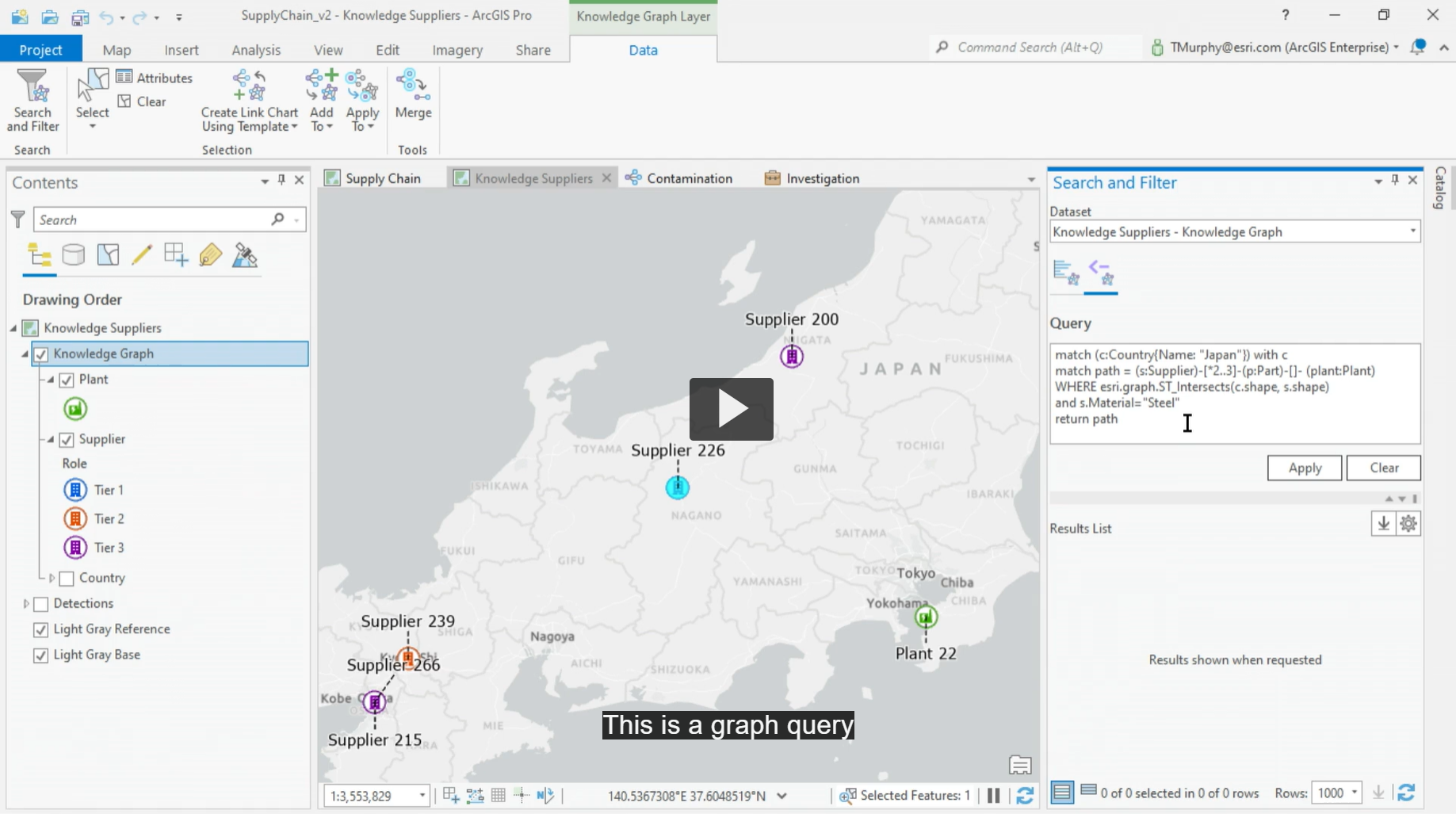Open the Add To menu
This screenshot has height=814, width=1456.
coord(322,101)
